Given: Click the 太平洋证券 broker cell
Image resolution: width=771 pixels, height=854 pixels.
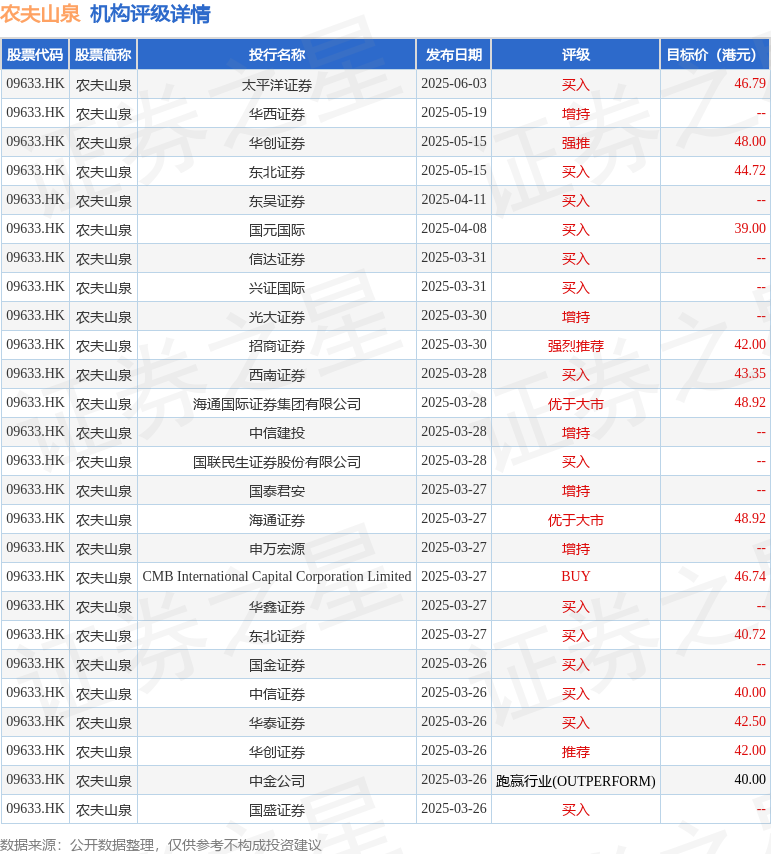Looking at the screenshot, I should (x=277, y=85).
